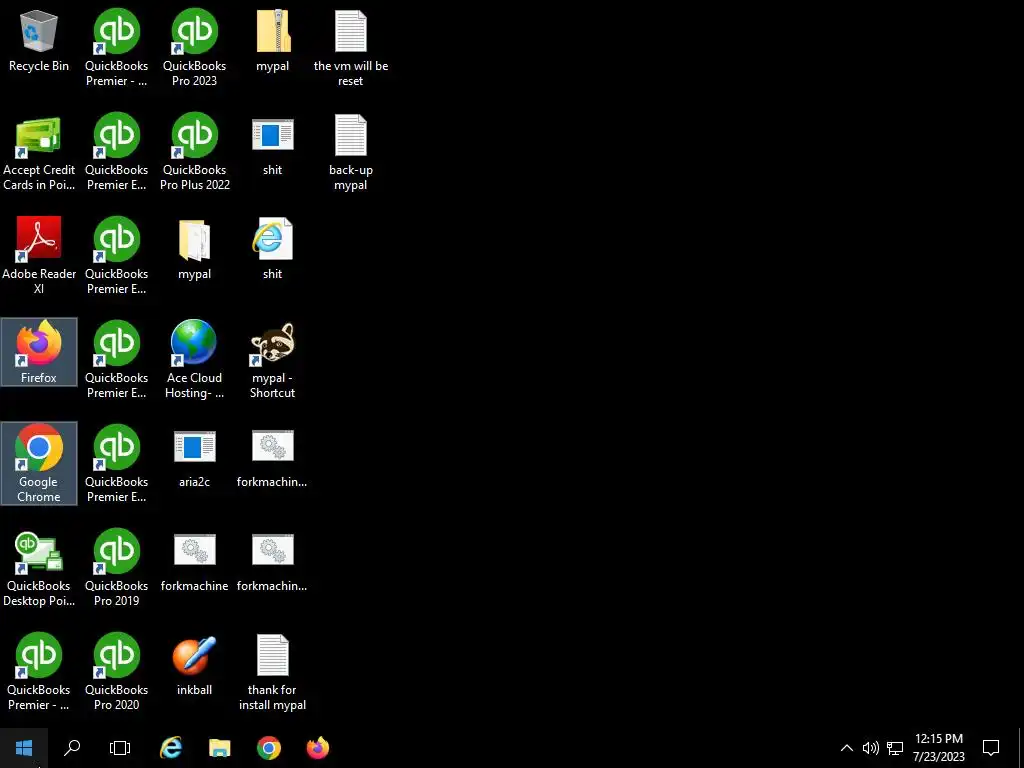1024x768 pixels.
Task: Select the mypal - Shortcut raccoon icon
Action: [x=272, y=360]
